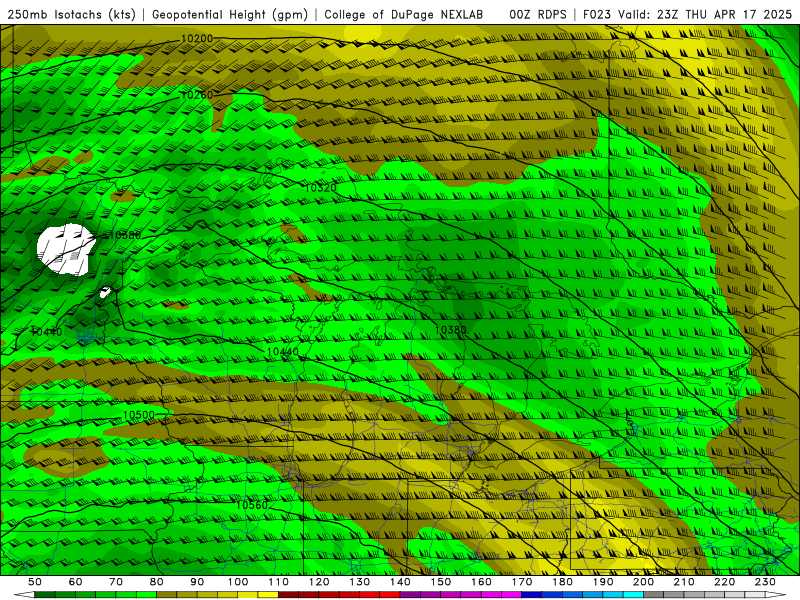The height and width of the screenshot is (600, 800).
Task: Click the 180 value on the colorbar scale
Action: tap(562, 582)
